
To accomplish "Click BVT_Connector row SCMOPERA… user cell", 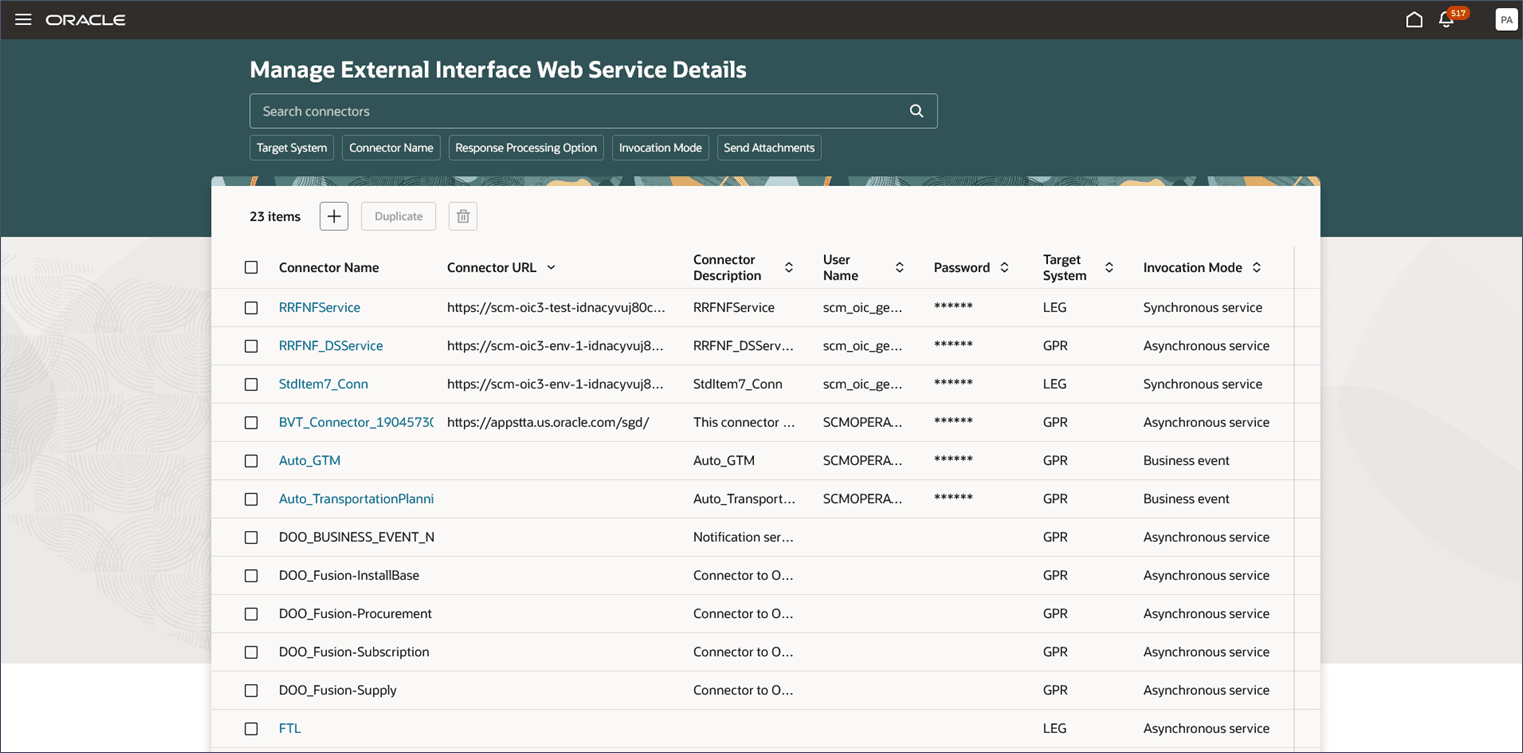I will [x=863, y=422].
